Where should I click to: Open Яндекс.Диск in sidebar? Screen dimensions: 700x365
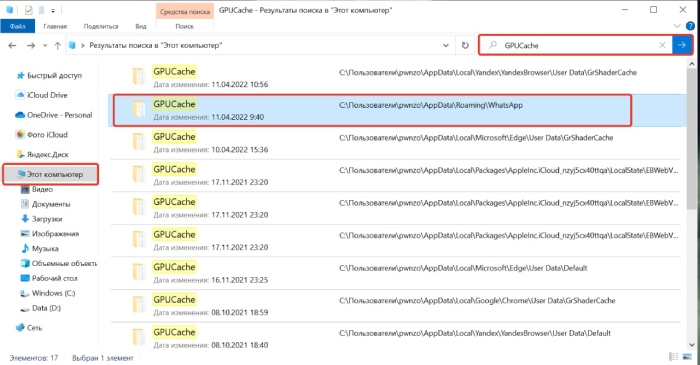coord(42,154)
